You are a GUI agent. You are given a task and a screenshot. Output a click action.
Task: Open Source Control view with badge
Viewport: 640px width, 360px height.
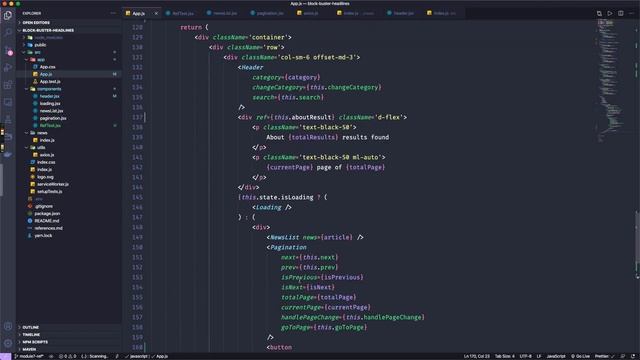pos(8,51)
